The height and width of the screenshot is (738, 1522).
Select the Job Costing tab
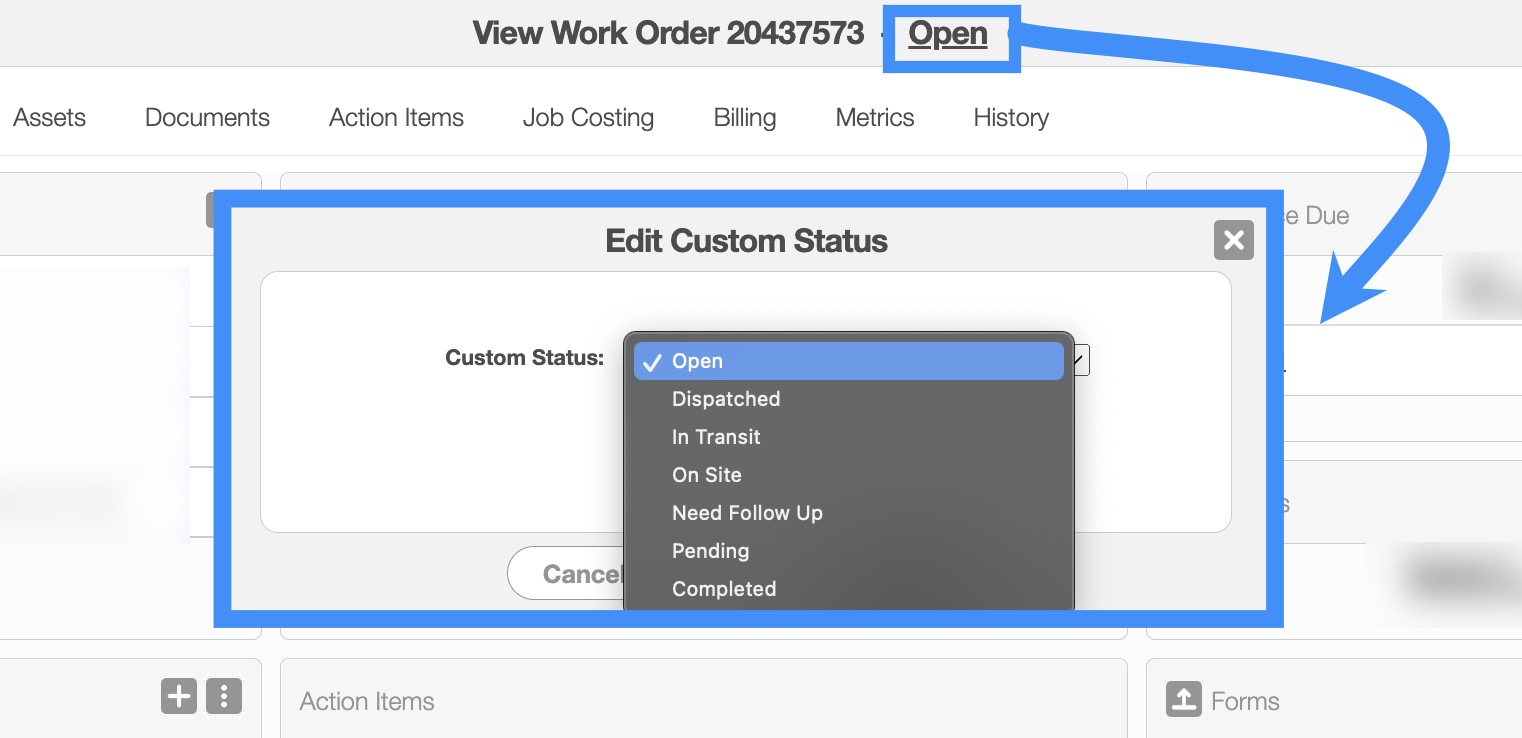588,117
